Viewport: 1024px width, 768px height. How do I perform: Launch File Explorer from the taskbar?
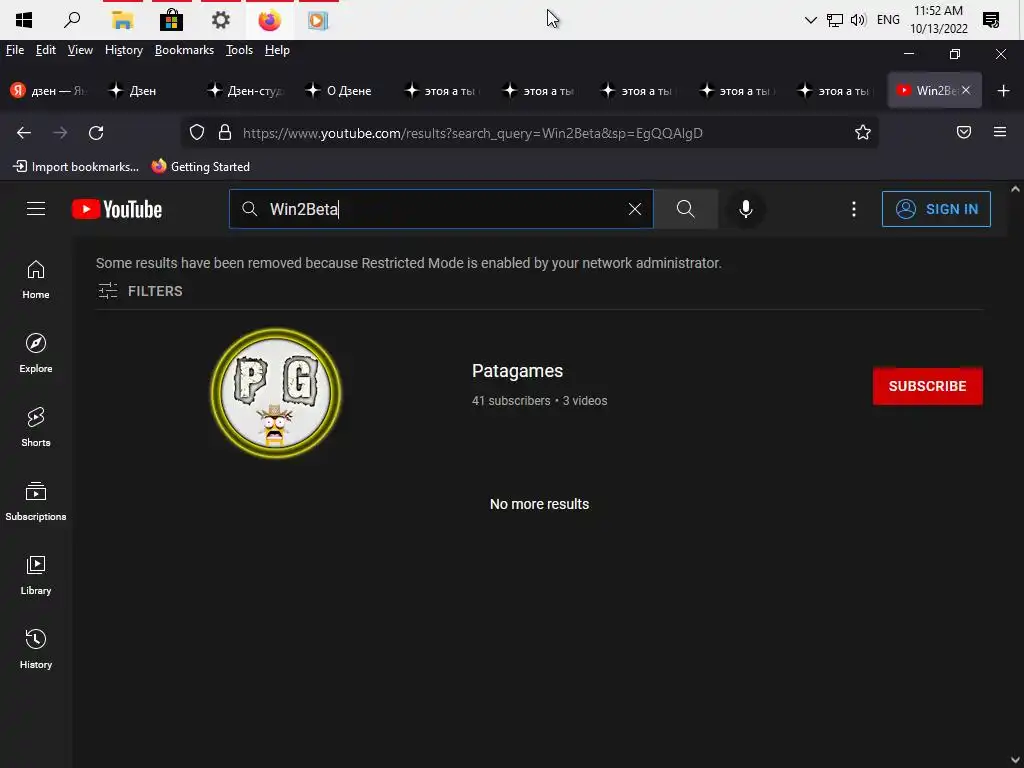[122, 20]
